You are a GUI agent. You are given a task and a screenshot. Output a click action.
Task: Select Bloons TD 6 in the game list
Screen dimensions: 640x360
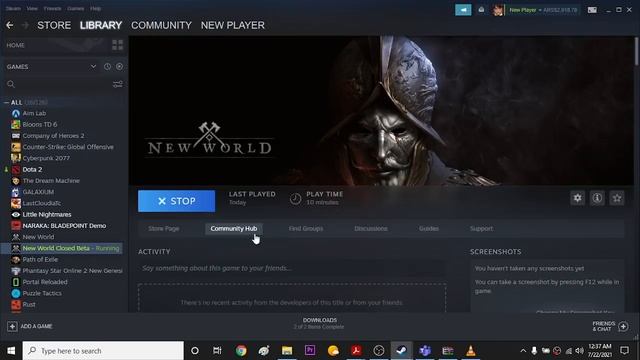40,124
